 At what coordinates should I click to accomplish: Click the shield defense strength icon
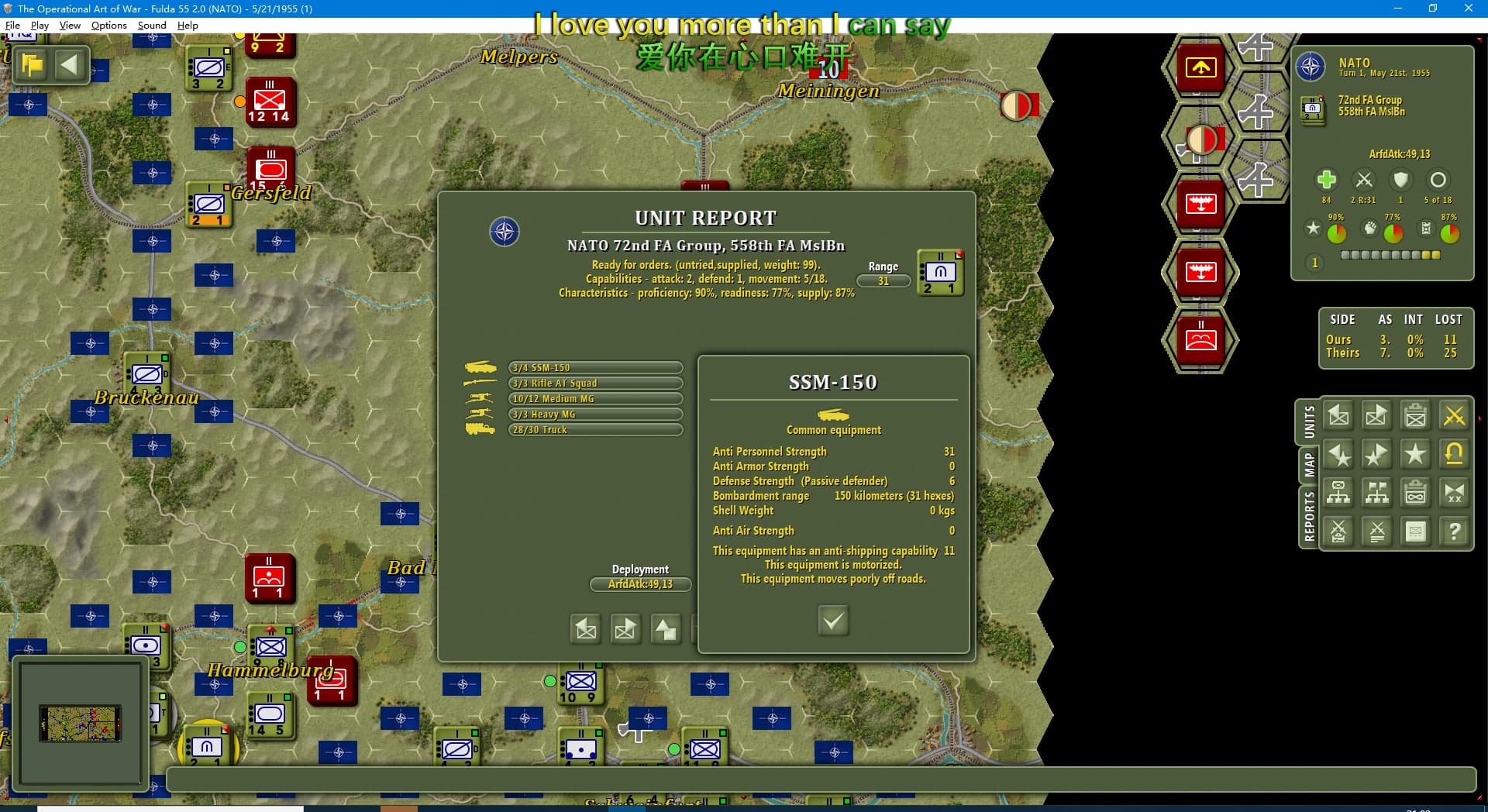[1400, 180]
